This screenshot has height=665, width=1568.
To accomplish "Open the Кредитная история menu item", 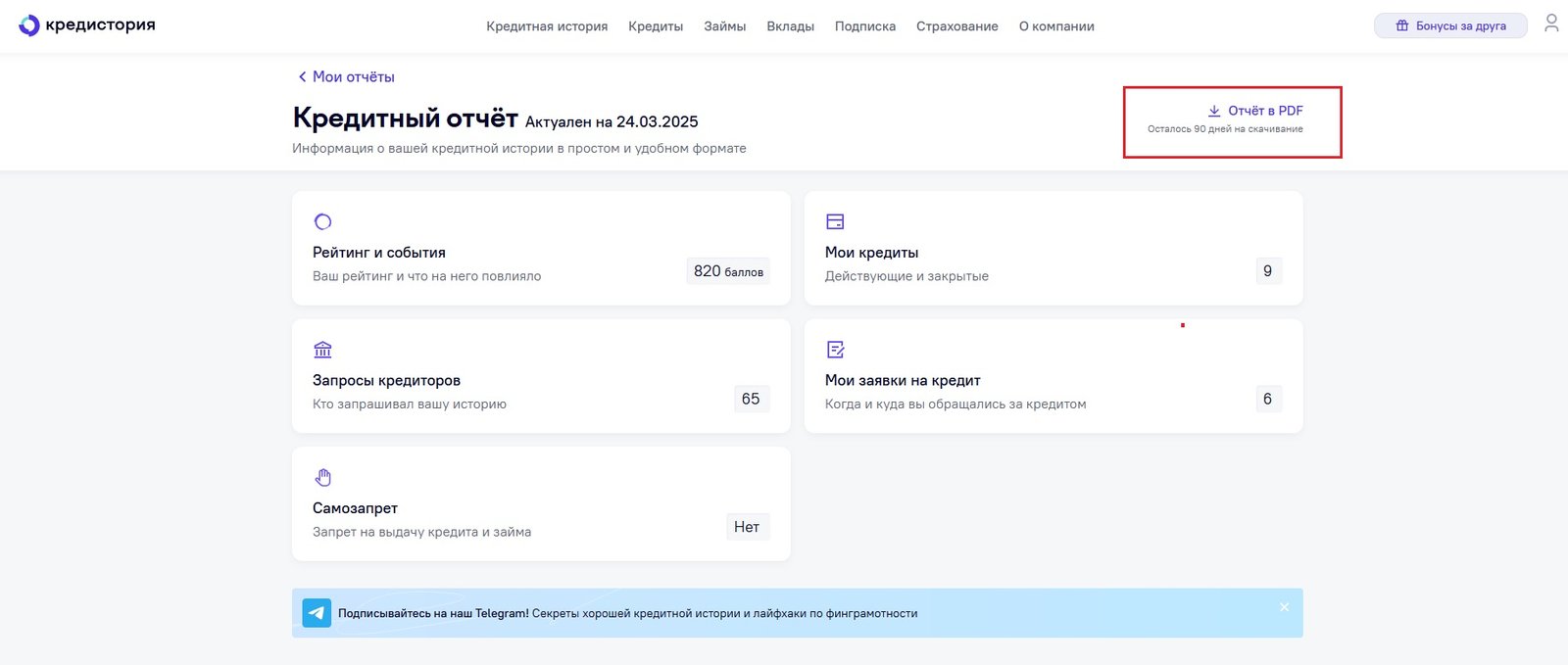I will point(547,26).
